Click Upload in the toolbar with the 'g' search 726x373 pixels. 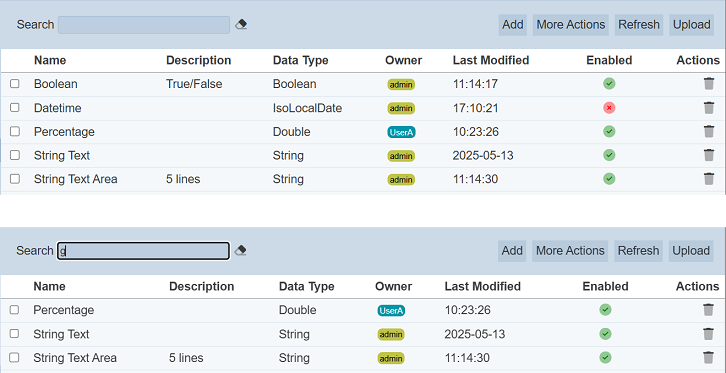[x=691, y=251]
